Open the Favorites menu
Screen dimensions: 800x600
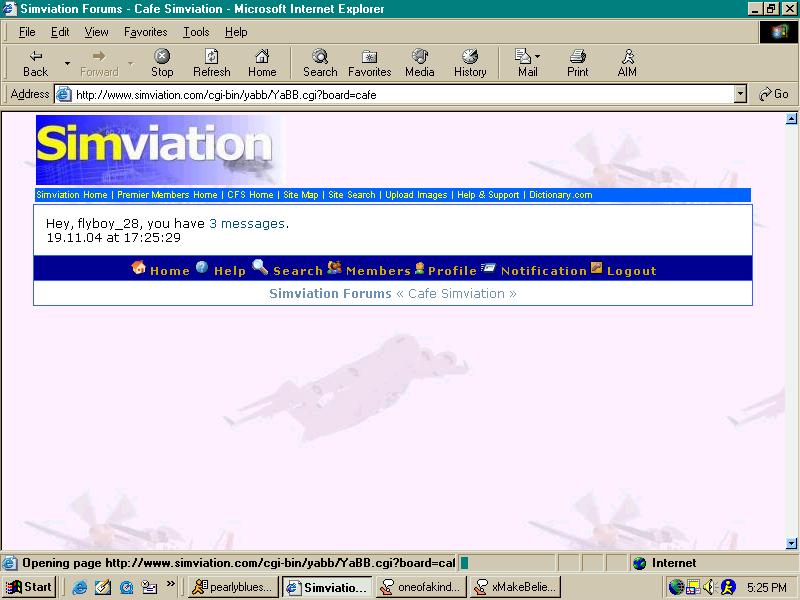[x=145, y=32]
